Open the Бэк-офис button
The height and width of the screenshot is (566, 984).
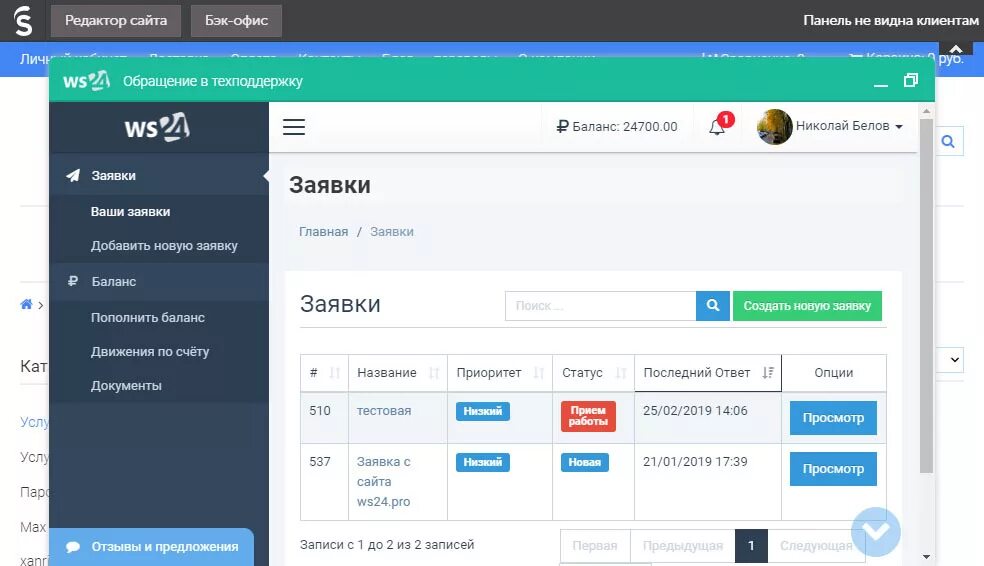236,21
